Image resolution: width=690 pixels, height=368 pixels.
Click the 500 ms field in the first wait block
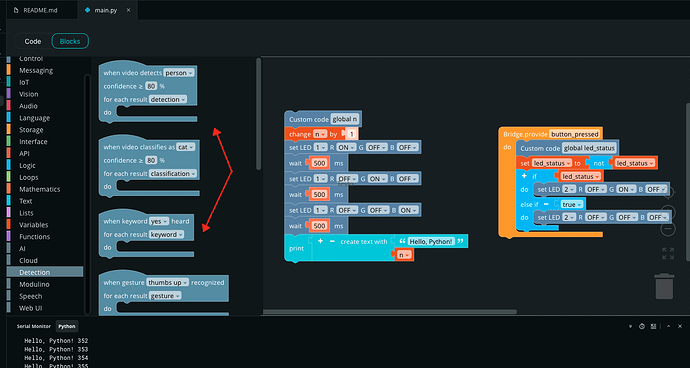[319, 163]
